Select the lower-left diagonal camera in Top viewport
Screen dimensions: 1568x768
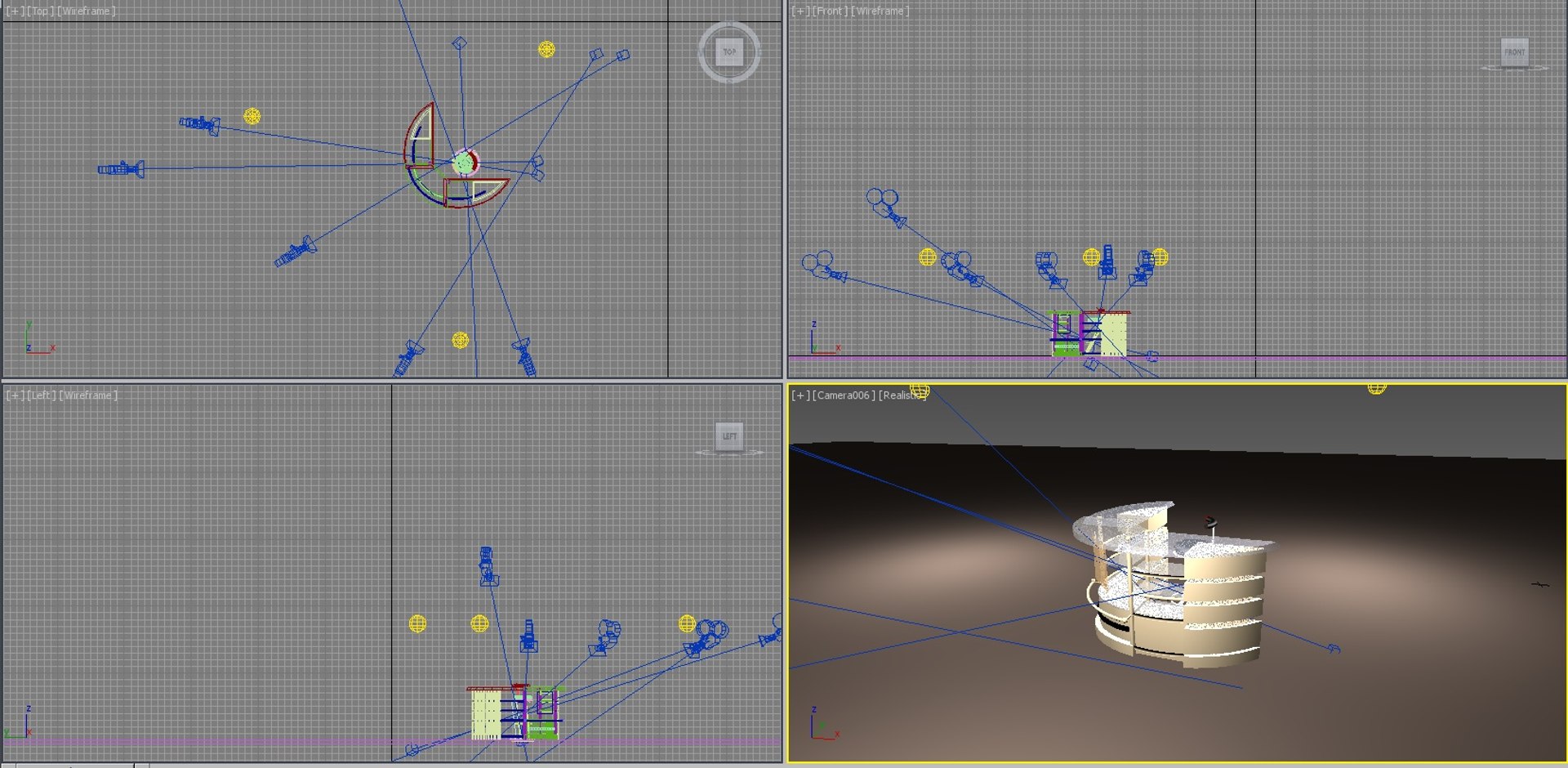tap(295, 251)
